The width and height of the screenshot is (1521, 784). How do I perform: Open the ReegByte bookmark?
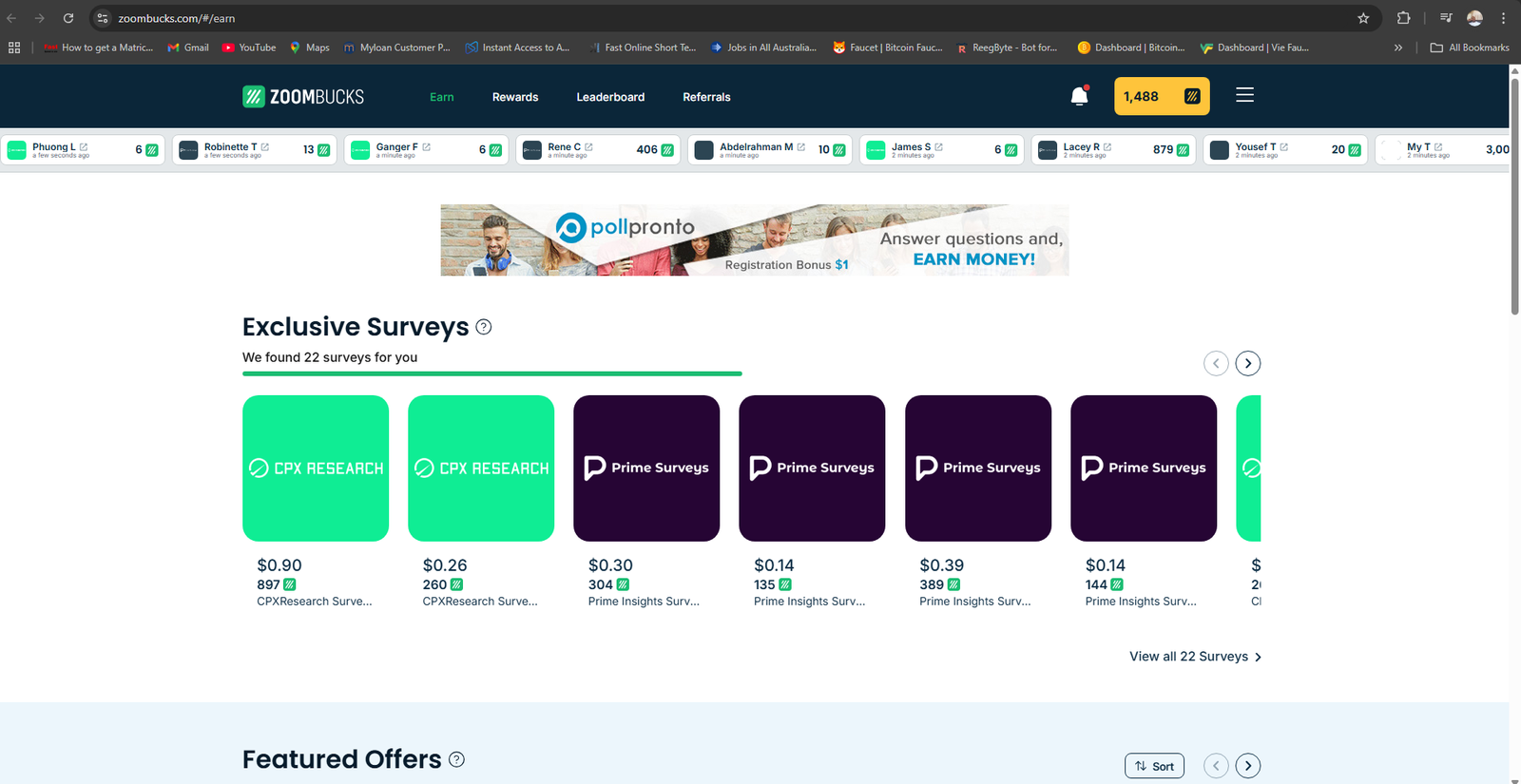(1008, 48)
